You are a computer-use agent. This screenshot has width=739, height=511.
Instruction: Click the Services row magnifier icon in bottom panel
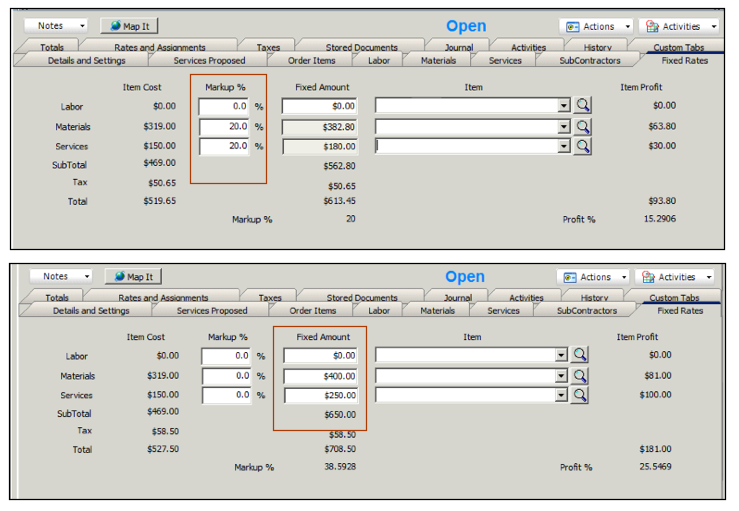click(581, 396)
